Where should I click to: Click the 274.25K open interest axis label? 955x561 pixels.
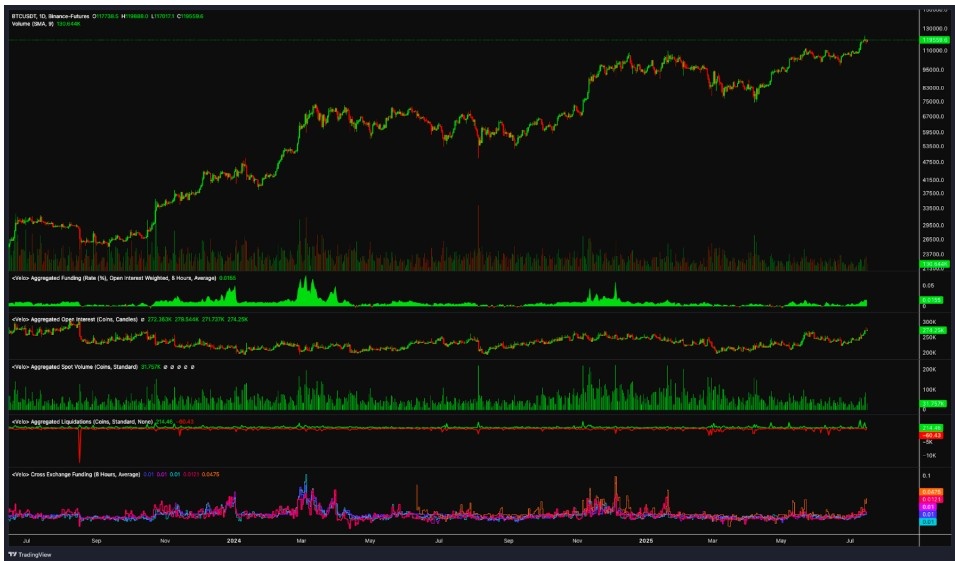click(x=934, y=330)
